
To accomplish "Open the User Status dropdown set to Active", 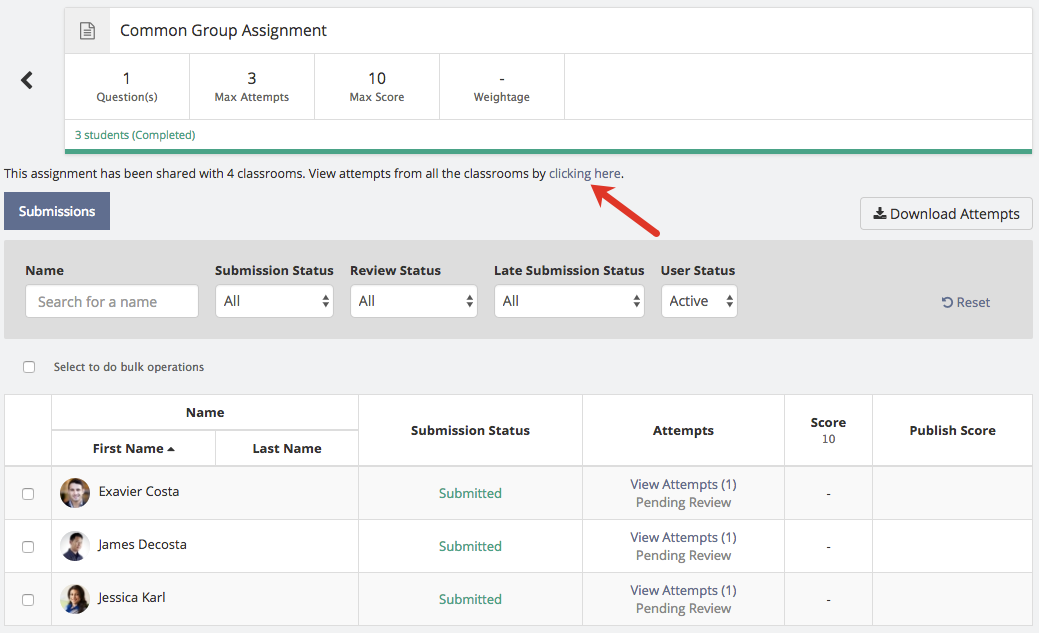I will click(699, 301).
